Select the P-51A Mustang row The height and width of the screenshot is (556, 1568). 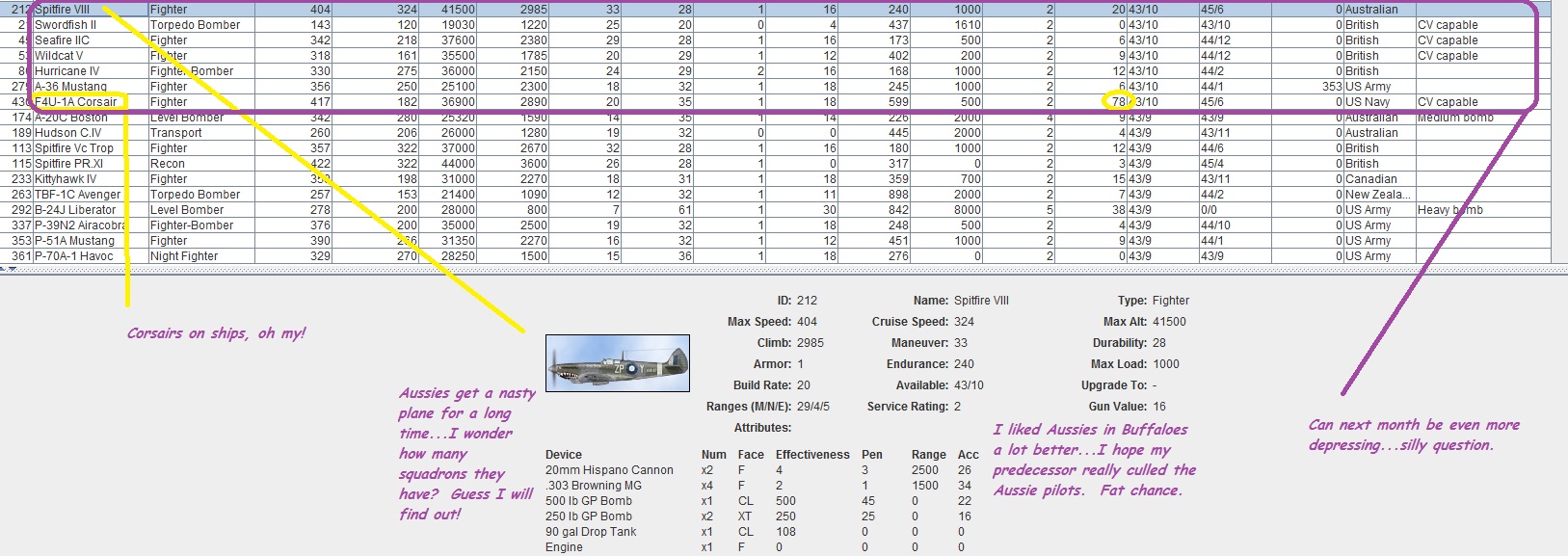pyautogui.click(x=775, y=240)
